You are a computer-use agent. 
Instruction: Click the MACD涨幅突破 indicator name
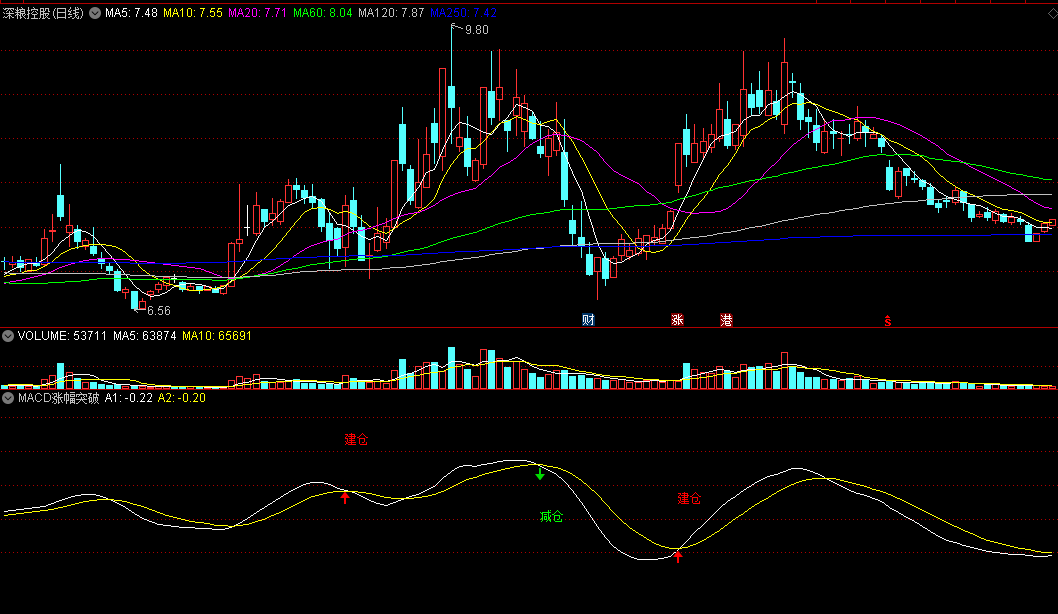point(59,398)
